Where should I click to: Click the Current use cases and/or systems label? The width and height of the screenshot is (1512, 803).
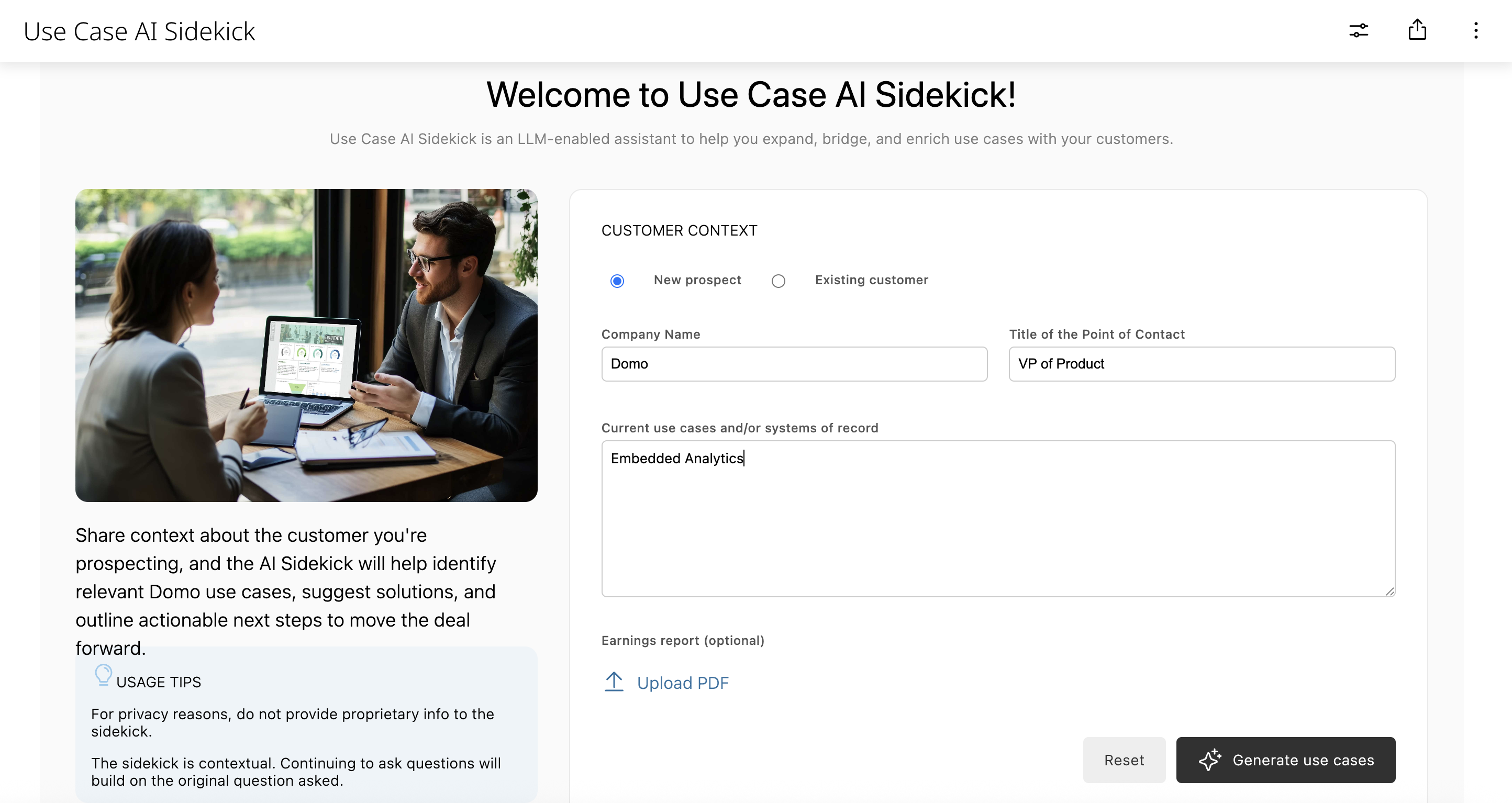pos(740,428)
